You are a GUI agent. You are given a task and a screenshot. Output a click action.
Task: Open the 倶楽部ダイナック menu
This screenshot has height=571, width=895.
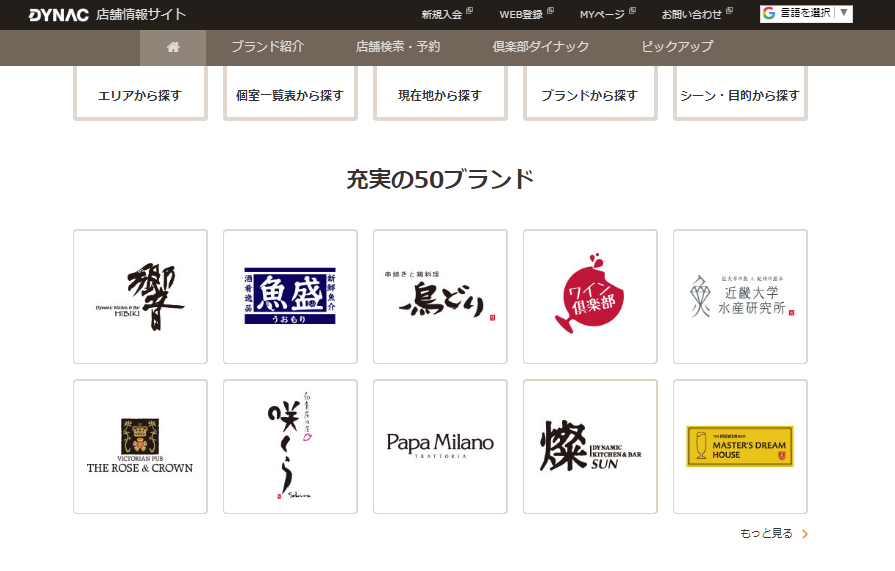pos(540,47)
